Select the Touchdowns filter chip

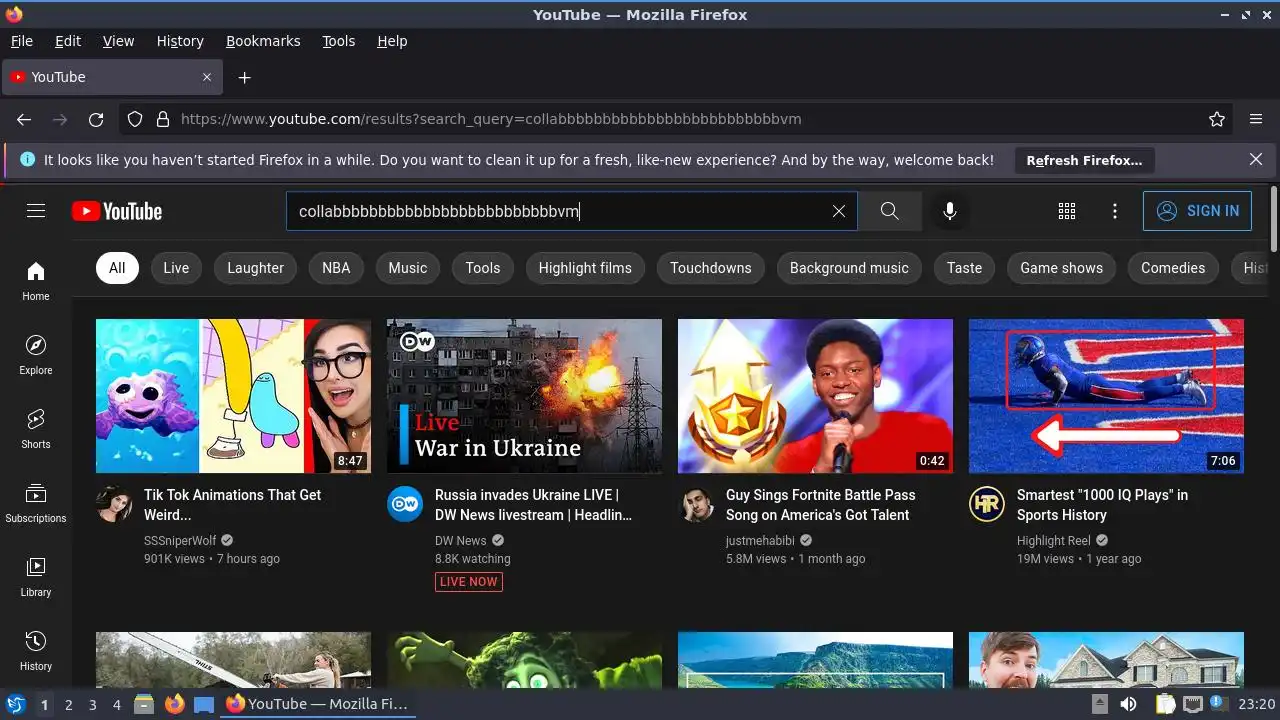click(x=711, y=268)
